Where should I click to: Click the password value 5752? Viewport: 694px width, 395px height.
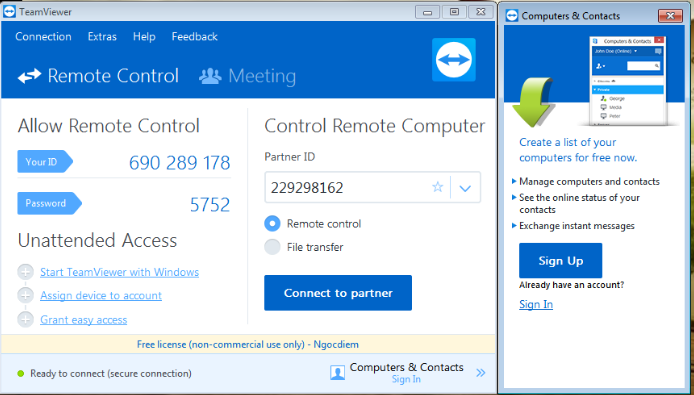(x=210, y=205)
